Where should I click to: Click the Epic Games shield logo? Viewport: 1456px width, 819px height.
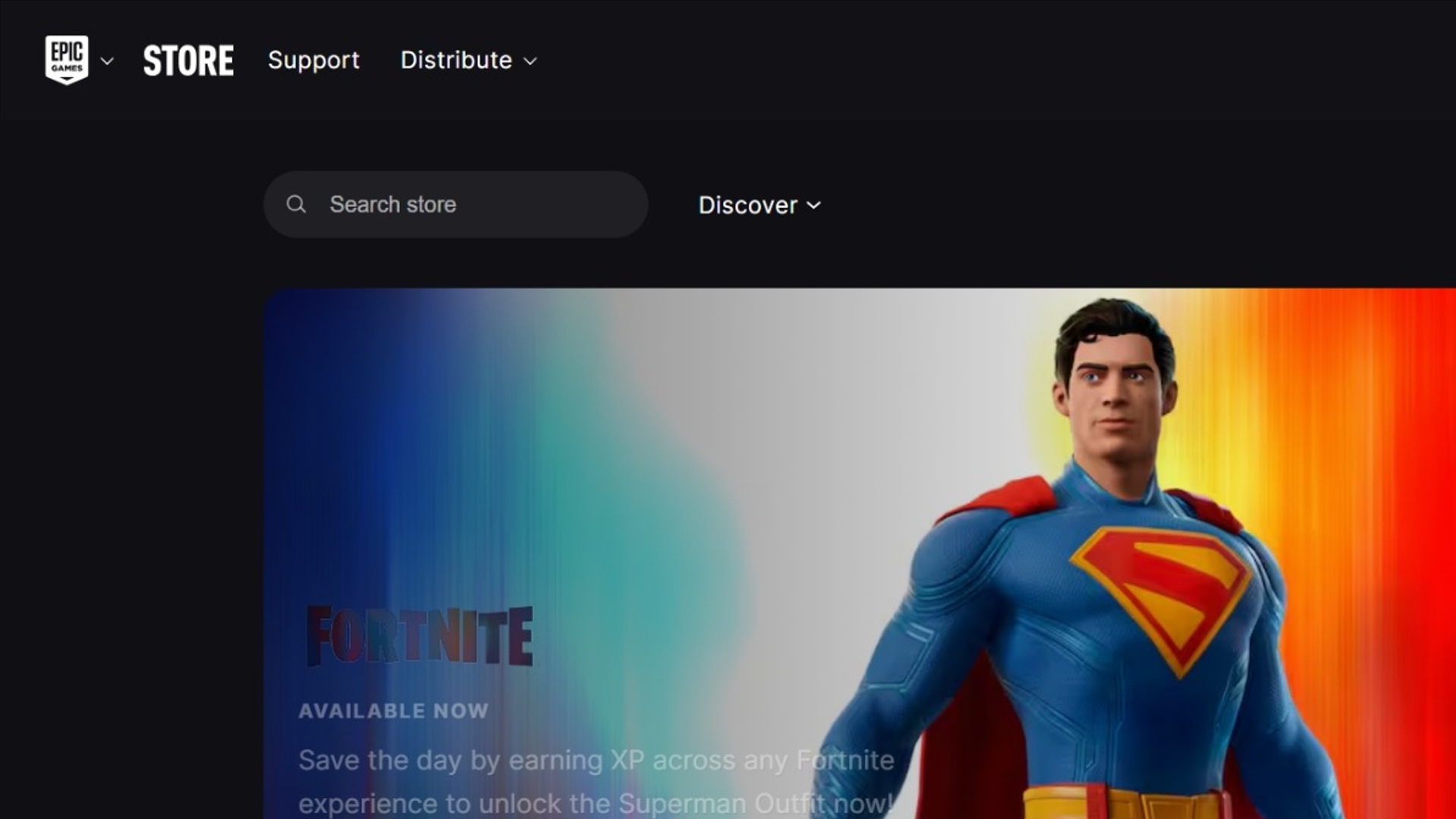click(x=67, y=59)
